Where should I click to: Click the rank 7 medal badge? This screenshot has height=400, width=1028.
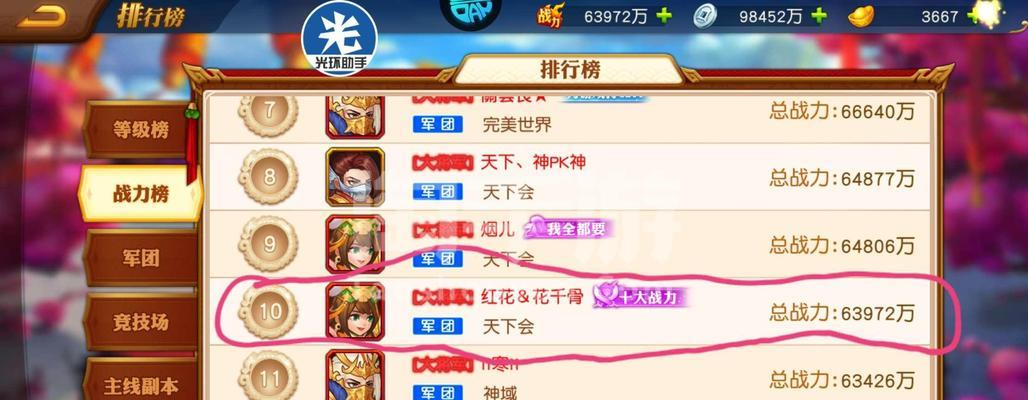268,111
